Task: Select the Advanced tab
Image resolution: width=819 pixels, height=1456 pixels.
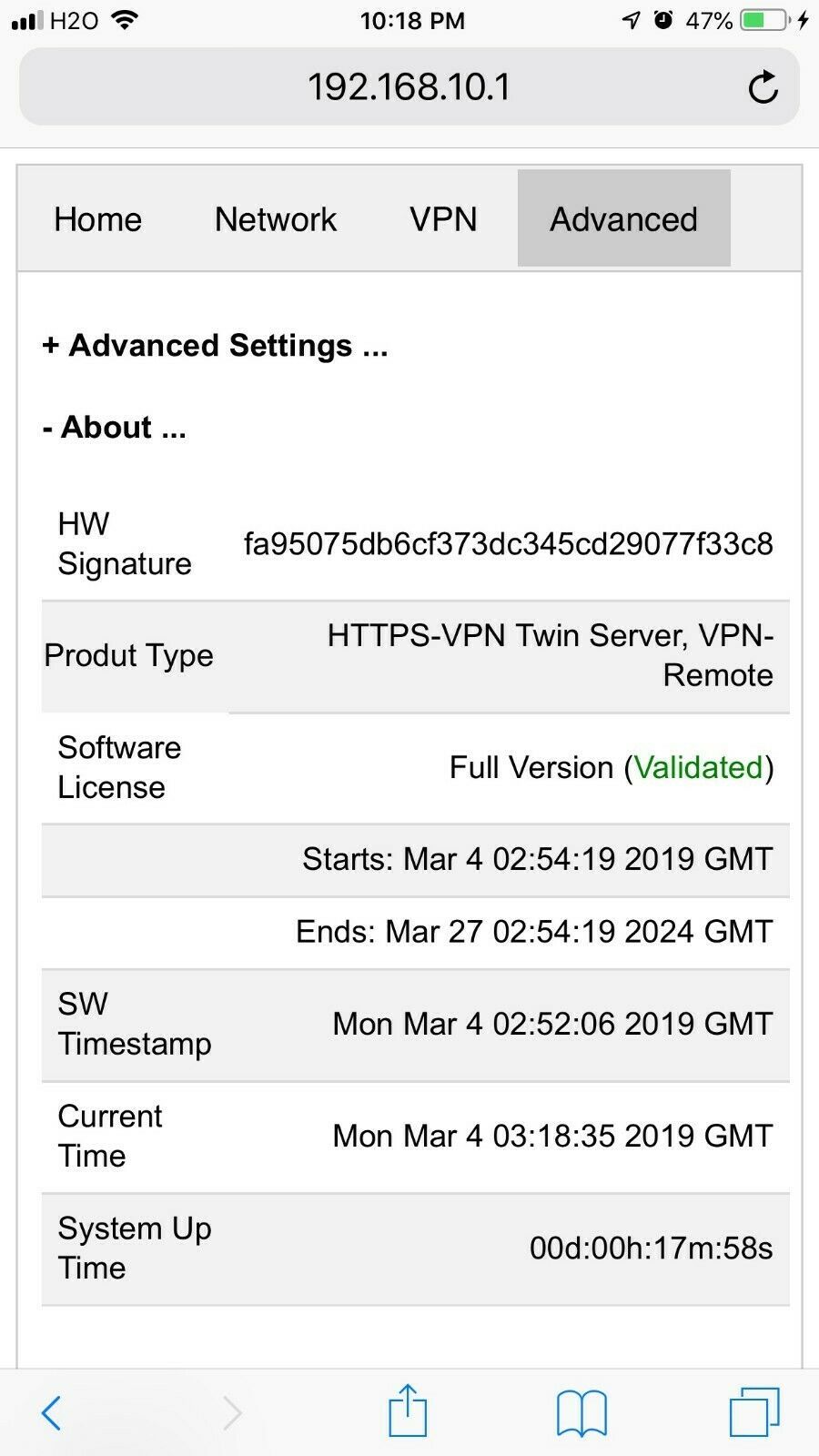Action: [x=624, y=218]
